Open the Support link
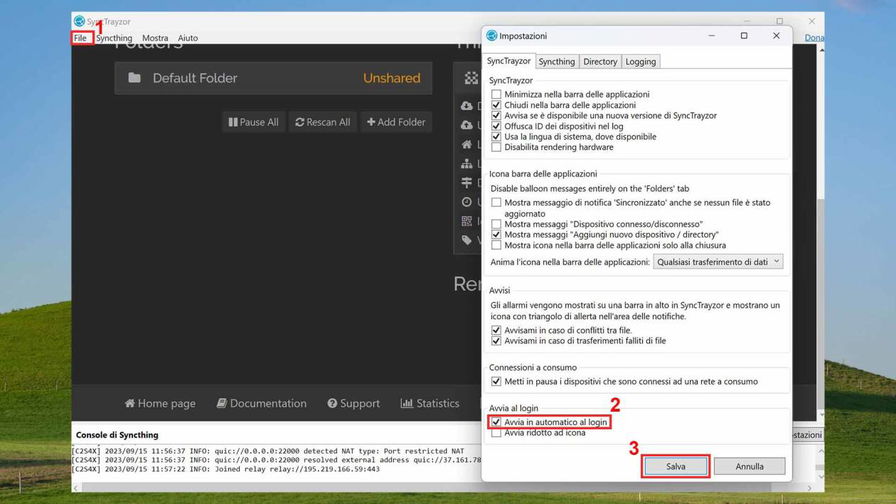The image size is (896, 504). click(x=354, y=403)
